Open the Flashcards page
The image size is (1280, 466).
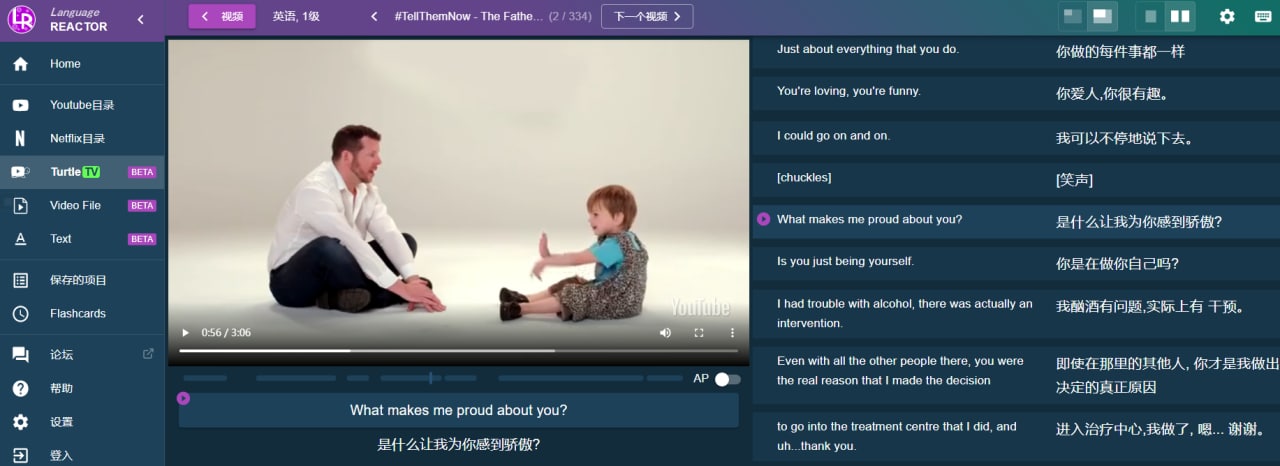[x=82, y=314]
